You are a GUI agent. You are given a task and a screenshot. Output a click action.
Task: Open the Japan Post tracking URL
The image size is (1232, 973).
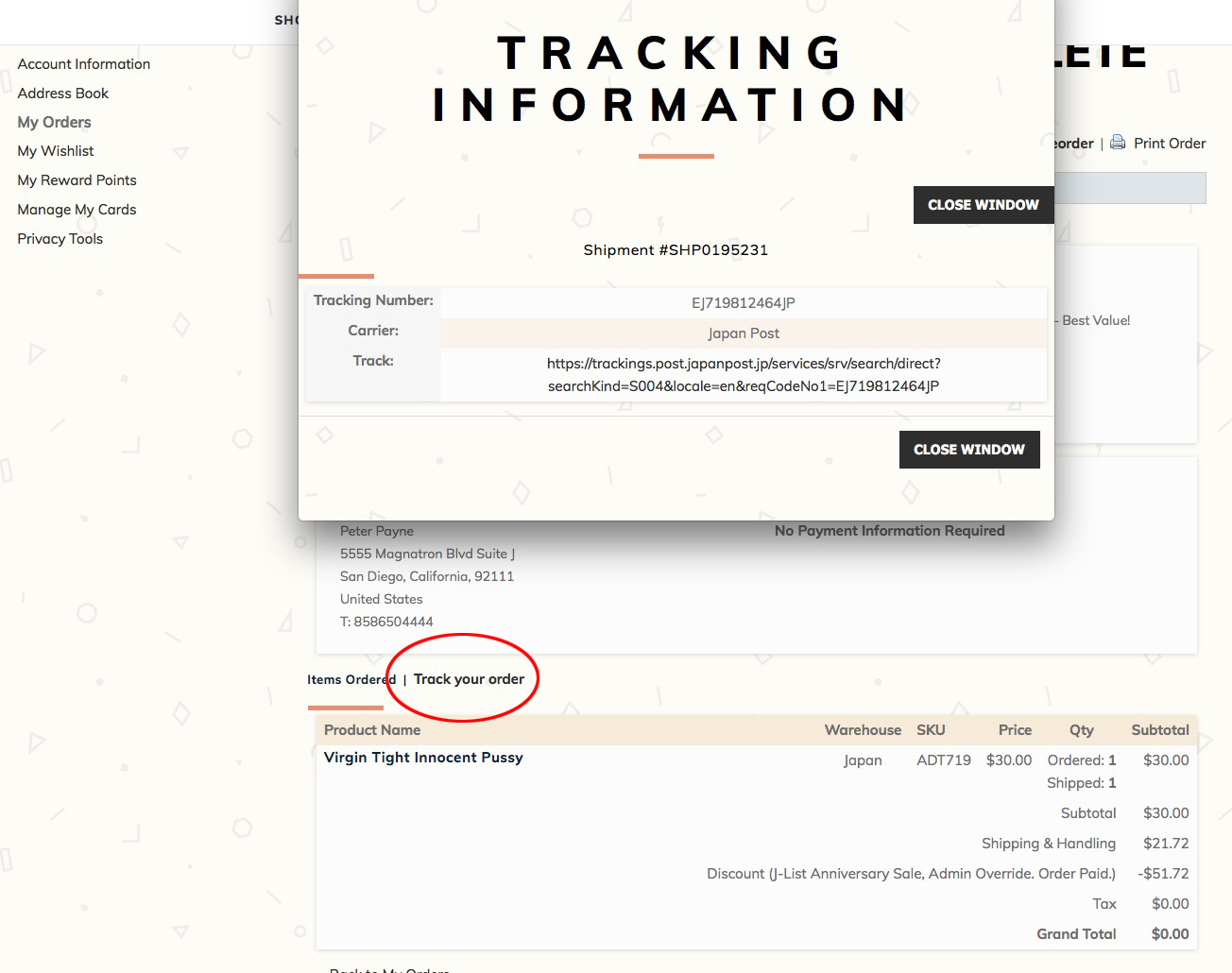(743, 374)
